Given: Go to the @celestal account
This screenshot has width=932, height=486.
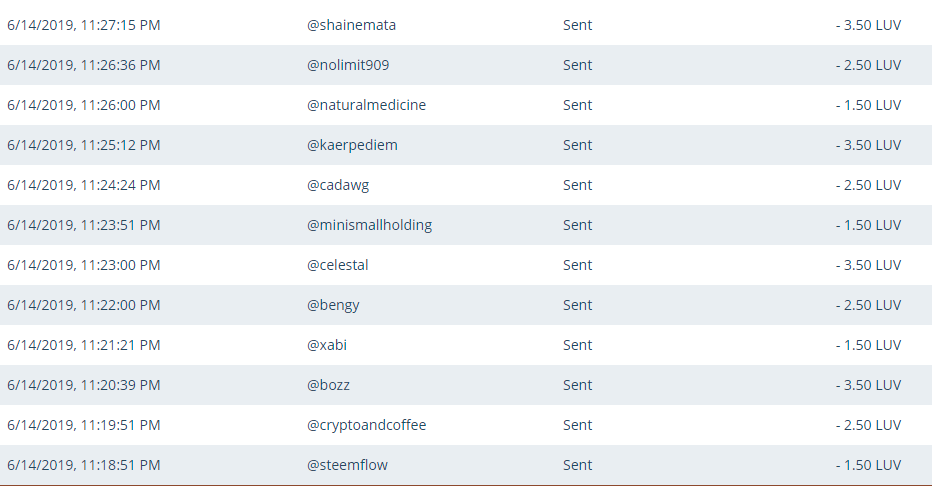Looking at the screenshot, I should [x=337, y=265].
